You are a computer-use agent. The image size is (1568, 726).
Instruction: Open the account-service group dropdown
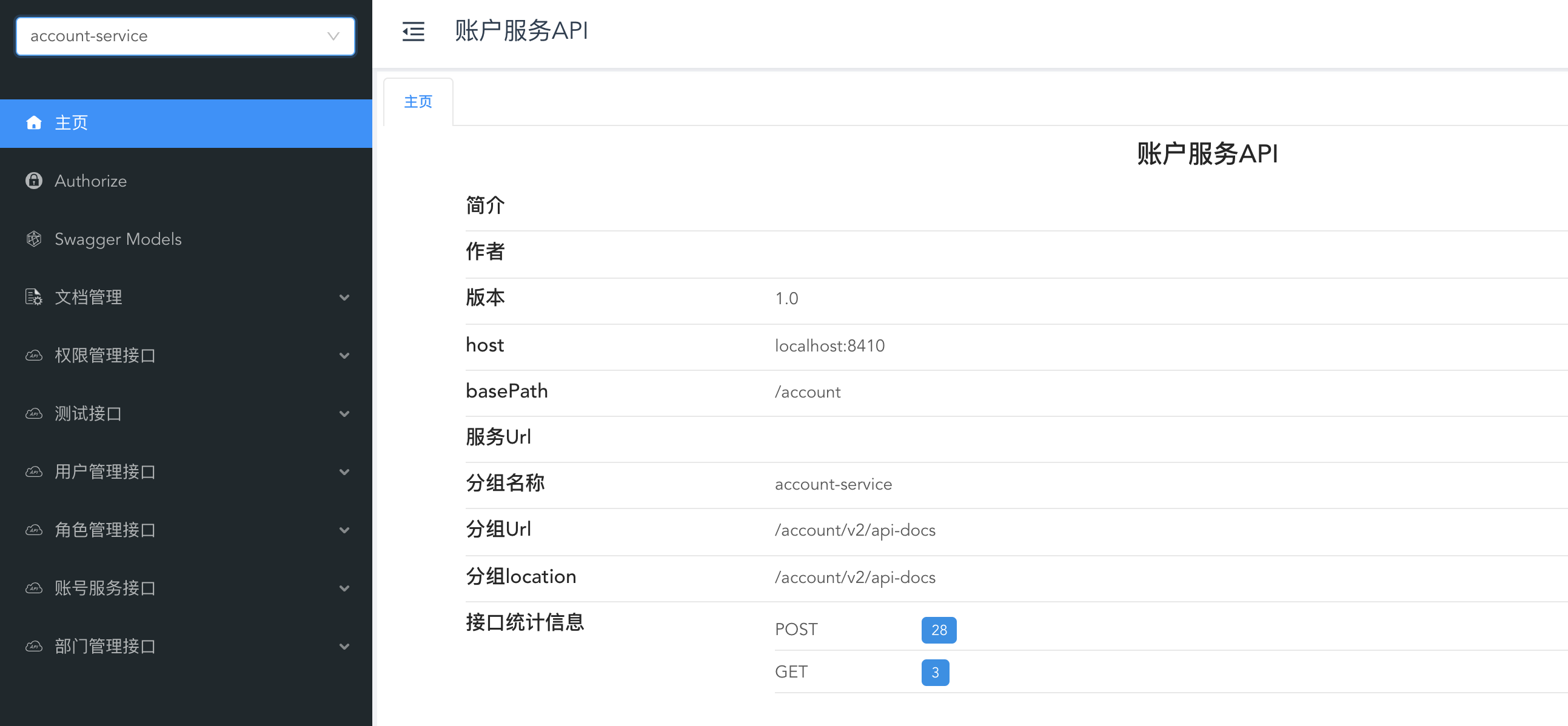(x=185, y=36)
